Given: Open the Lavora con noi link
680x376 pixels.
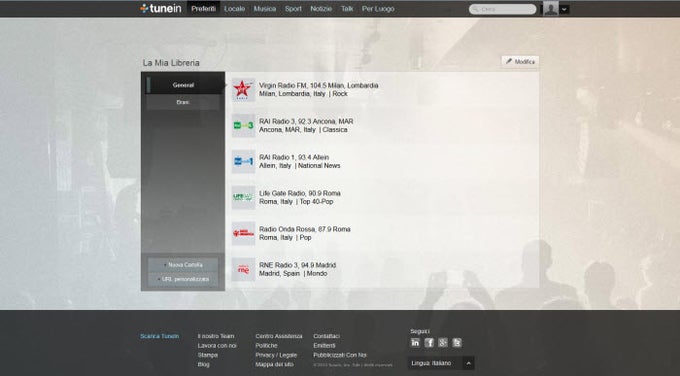Looking at the screenshot, I should [217, 346].
